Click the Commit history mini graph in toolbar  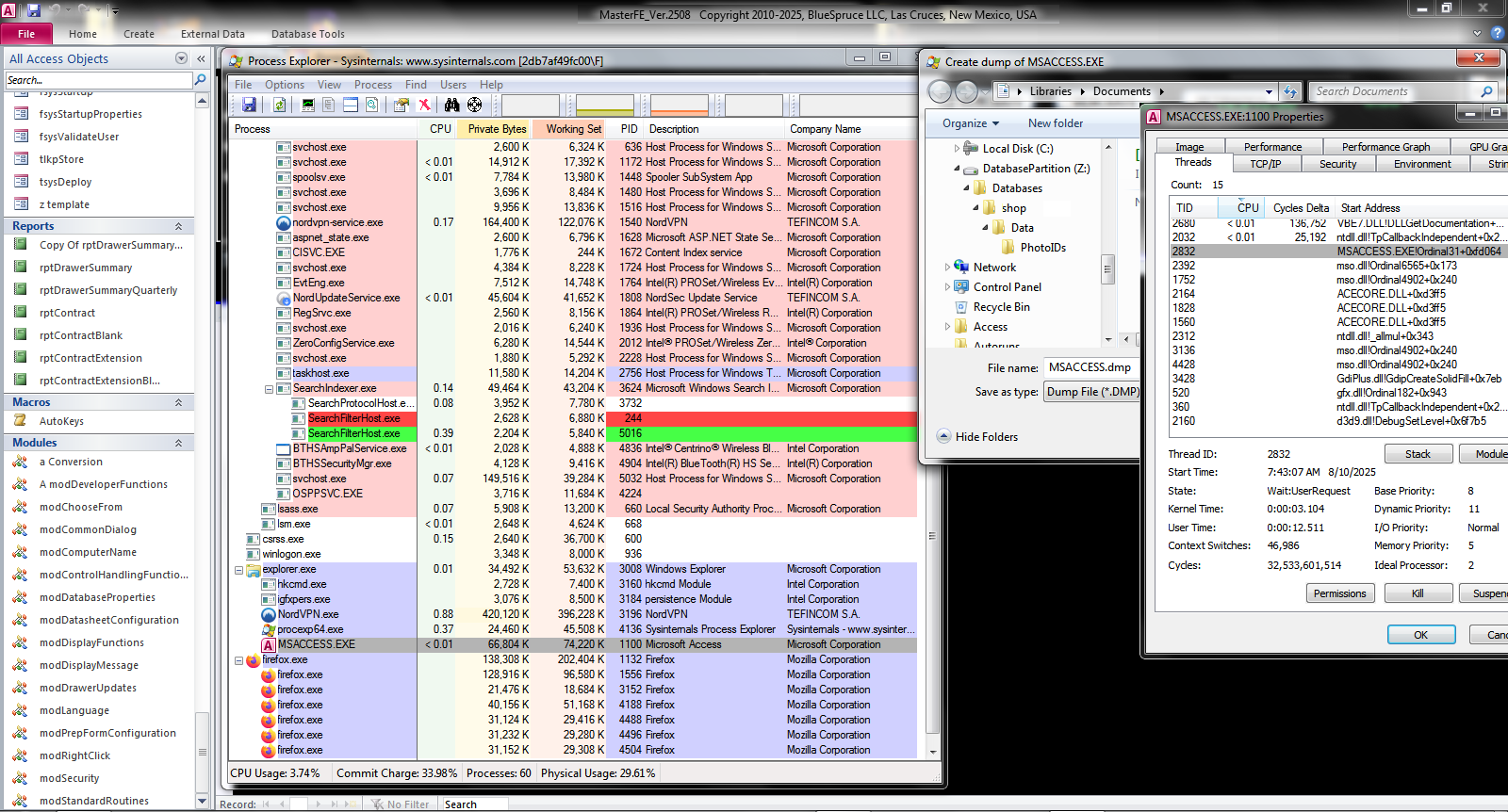[605, 105]
